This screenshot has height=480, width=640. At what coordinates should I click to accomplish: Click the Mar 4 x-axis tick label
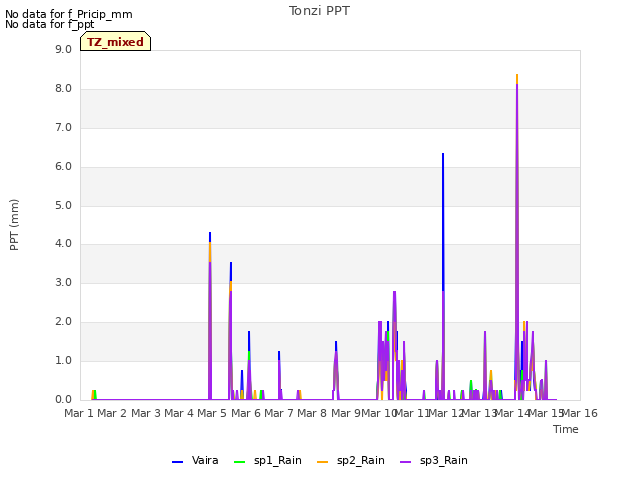click(179, 413)
